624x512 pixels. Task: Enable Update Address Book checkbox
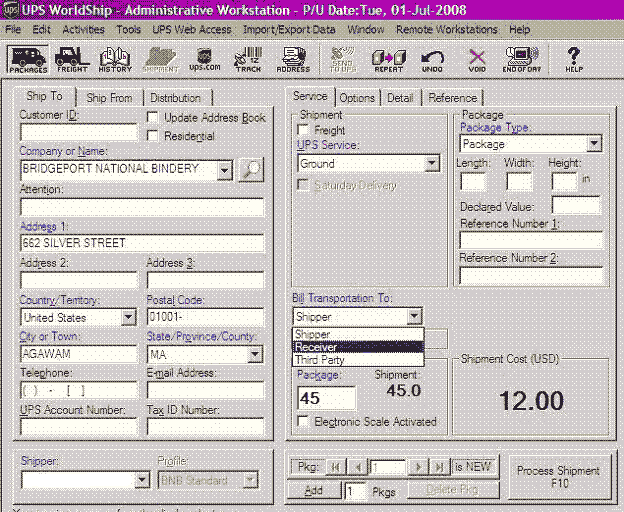point(152,117)
